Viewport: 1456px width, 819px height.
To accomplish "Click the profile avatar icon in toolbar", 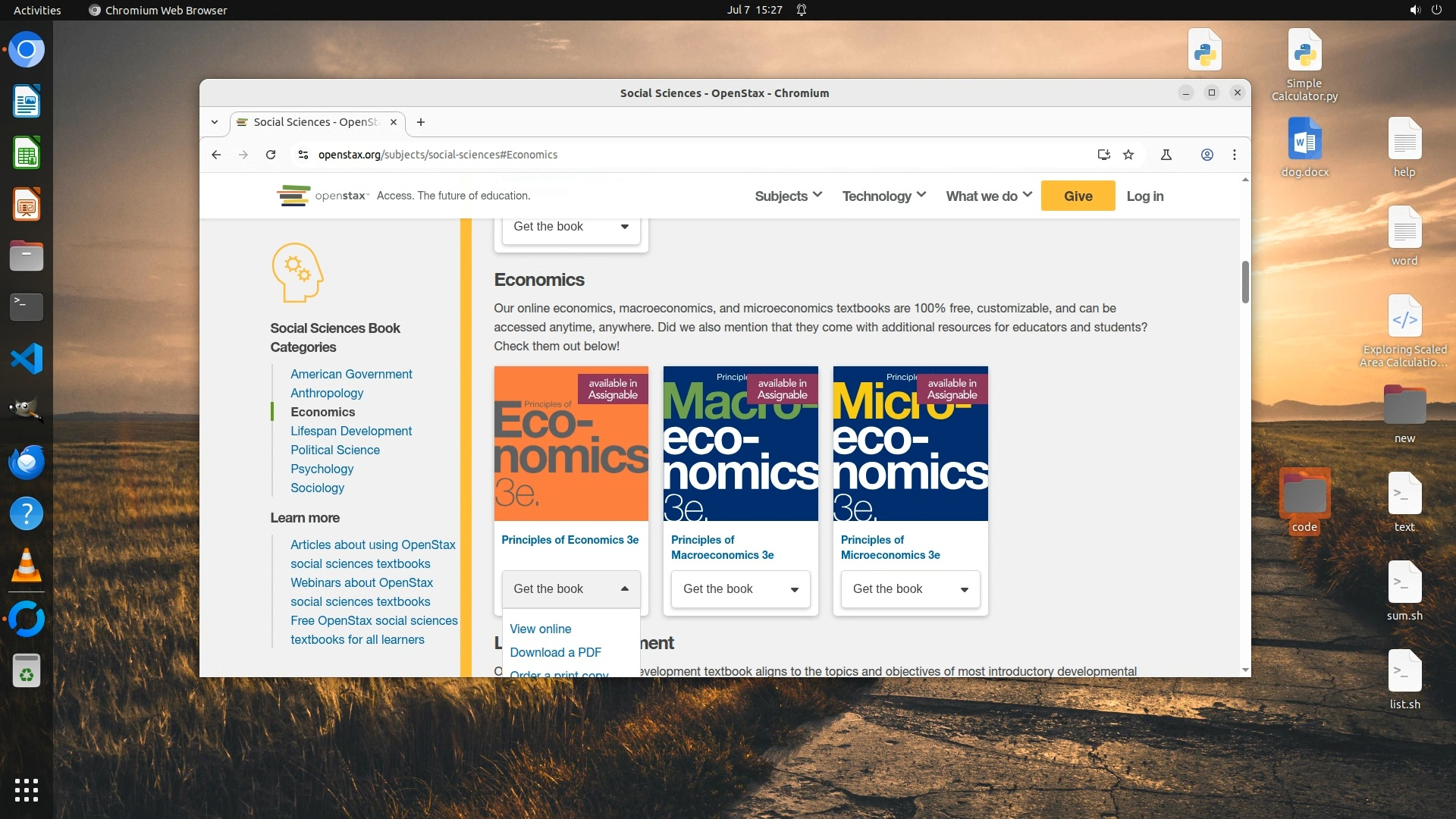I will pos(1207,155).
